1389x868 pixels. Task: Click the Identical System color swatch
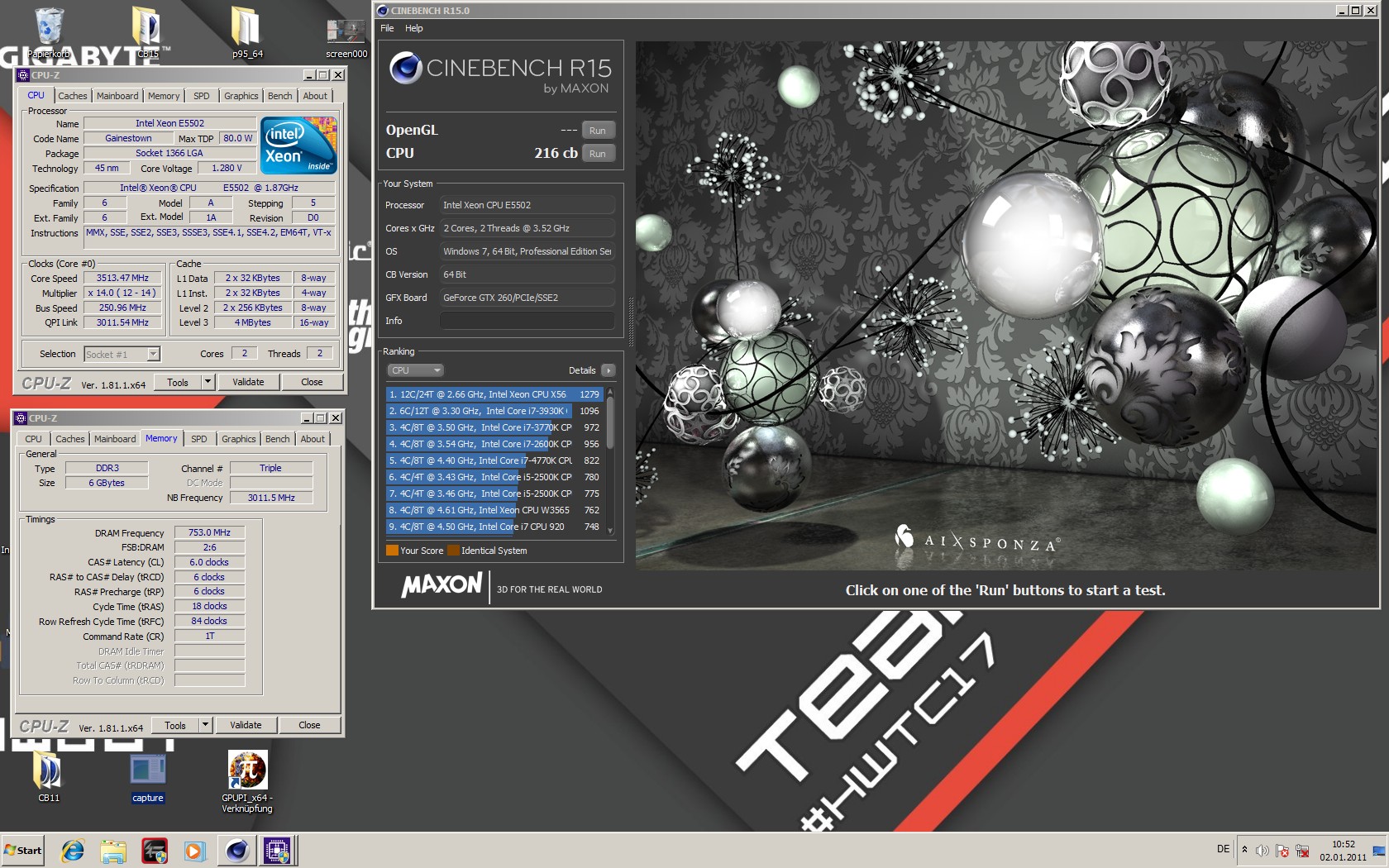click(x=453, y=551)
